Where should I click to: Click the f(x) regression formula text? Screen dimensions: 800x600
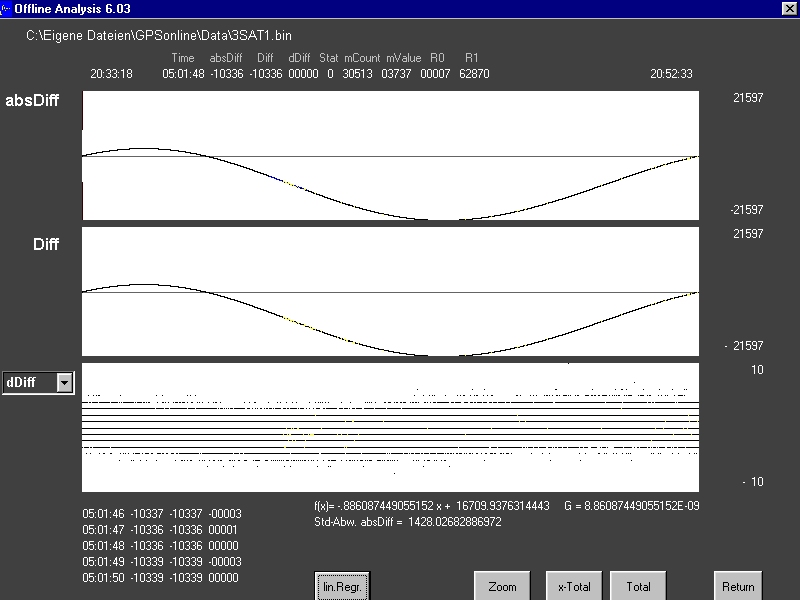[x=432, y=506]
